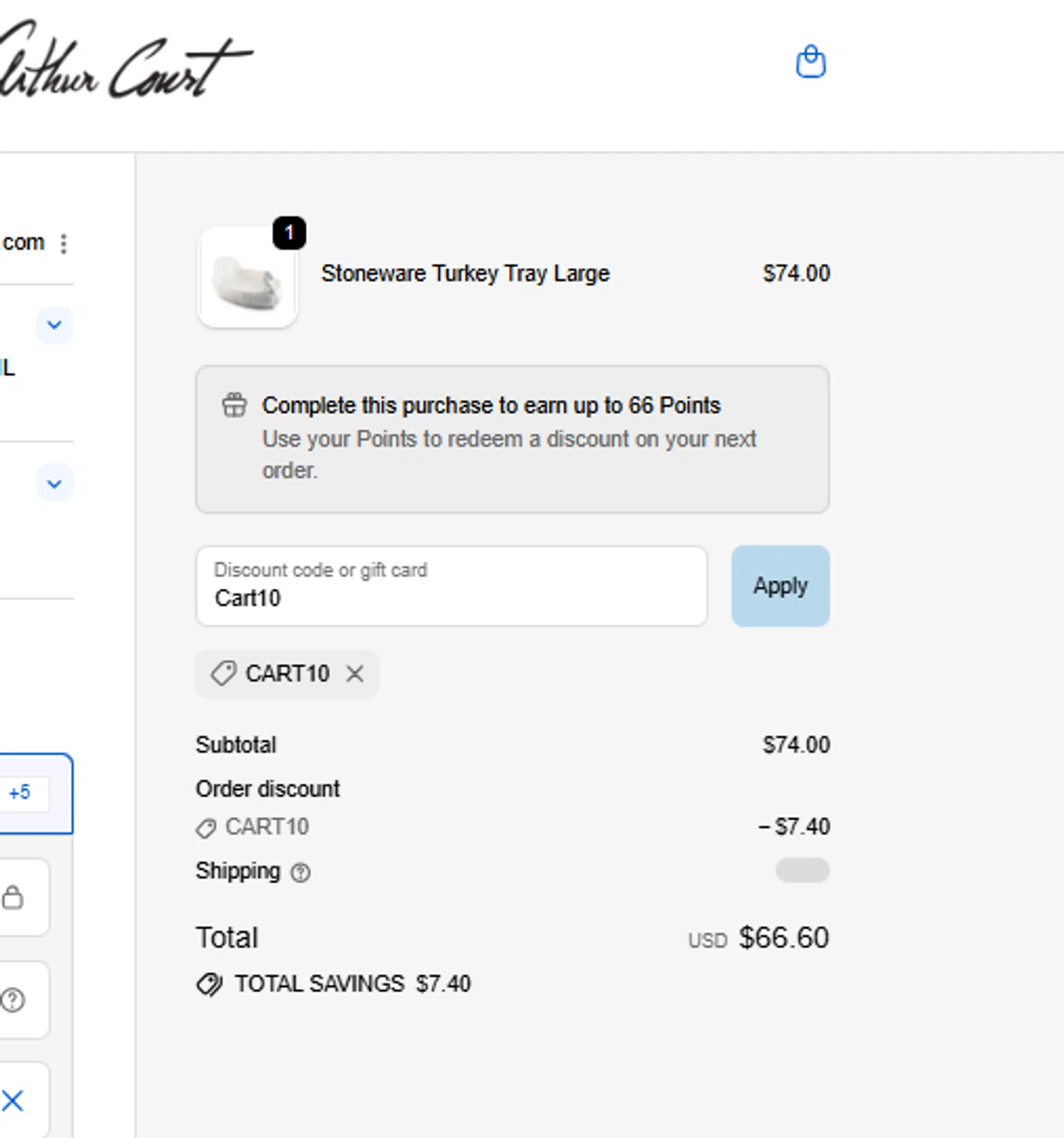This screenshot has height=1138, width=1064.
Task: Click the Total Savings tags icon
Action: click(209, 984)
